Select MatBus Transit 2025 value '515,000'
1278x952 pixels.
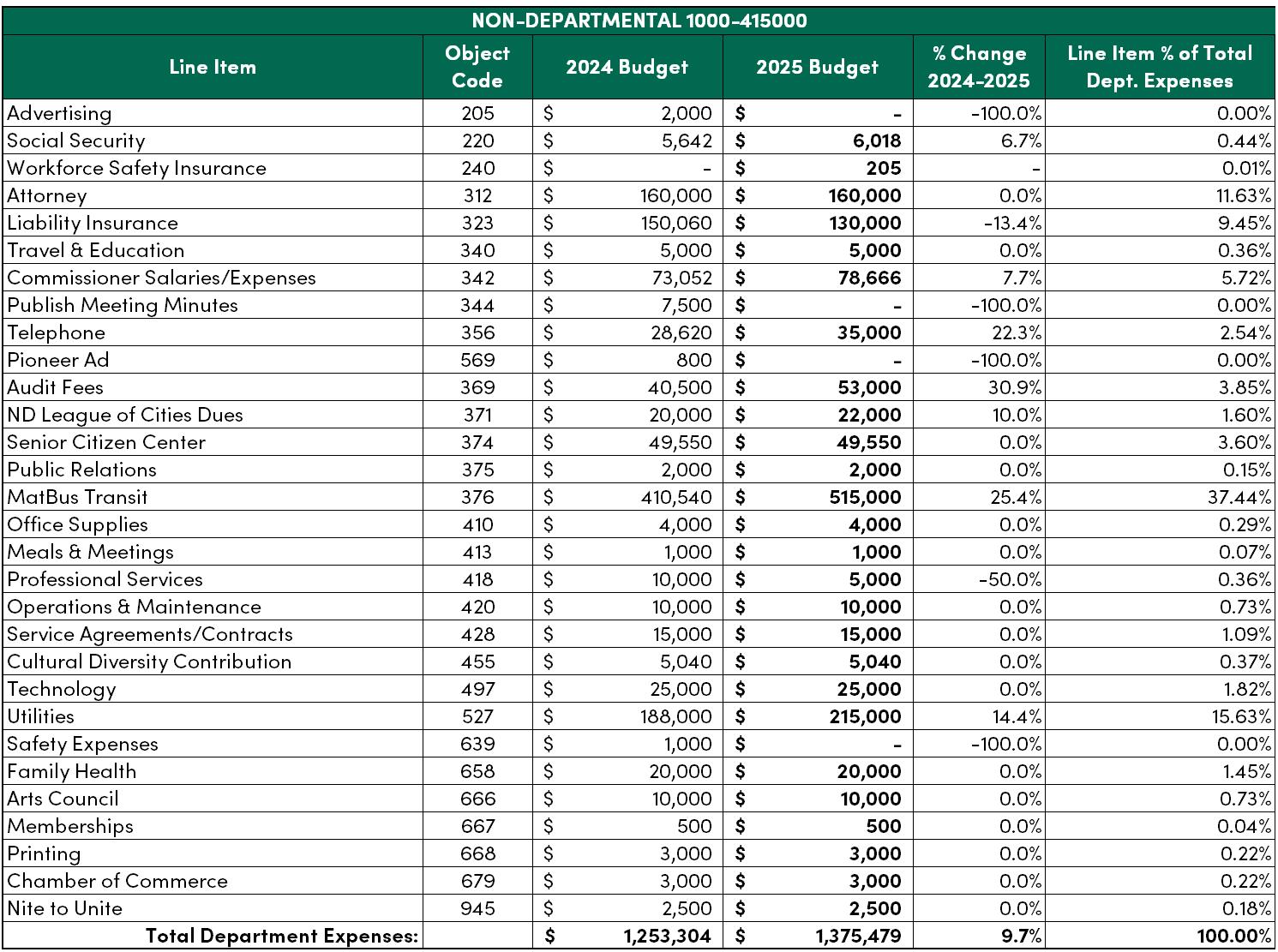[x=866, y=497]
